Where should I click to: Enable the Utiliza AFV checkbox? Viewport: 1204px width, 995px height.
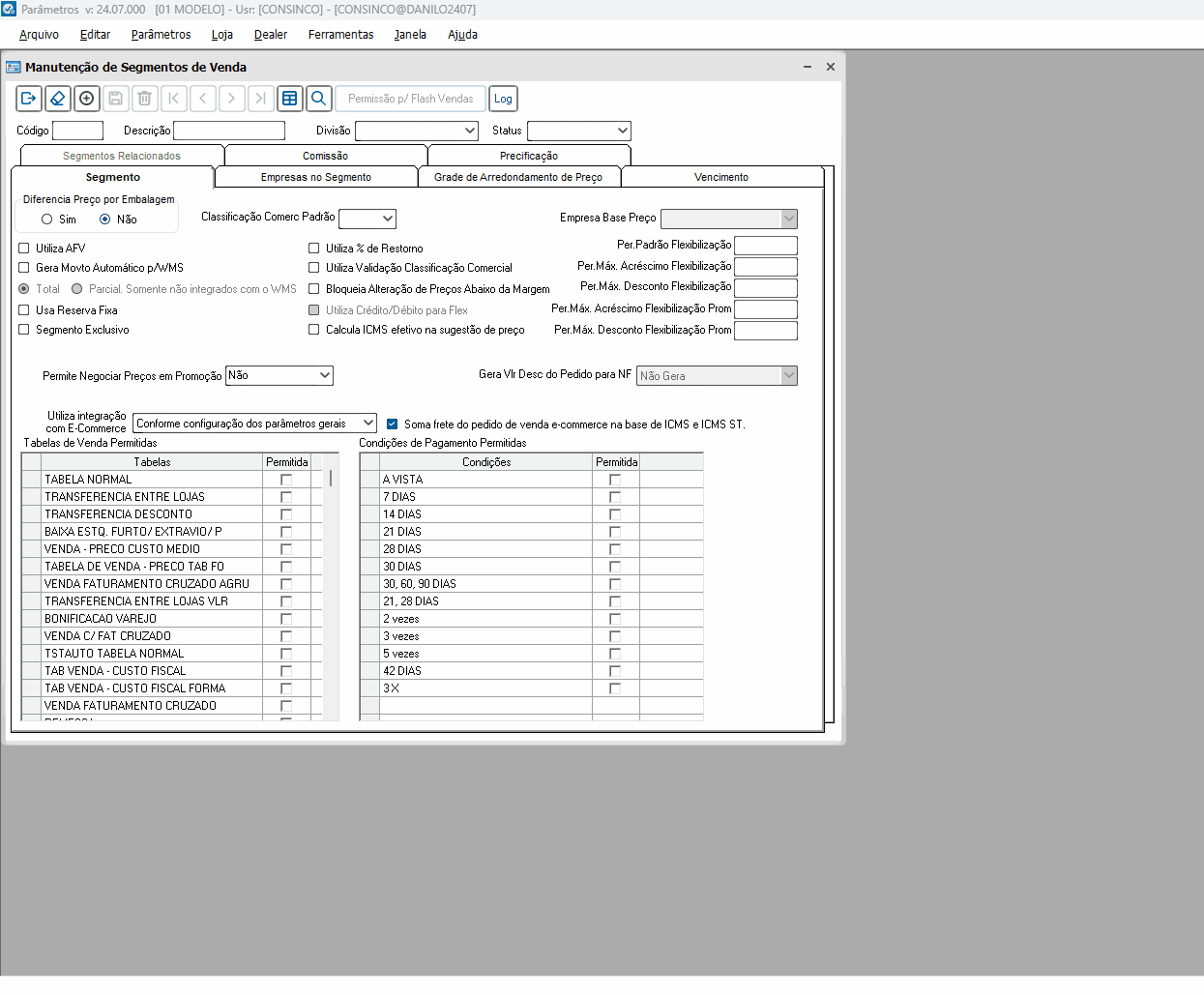[x=24, y=249]
